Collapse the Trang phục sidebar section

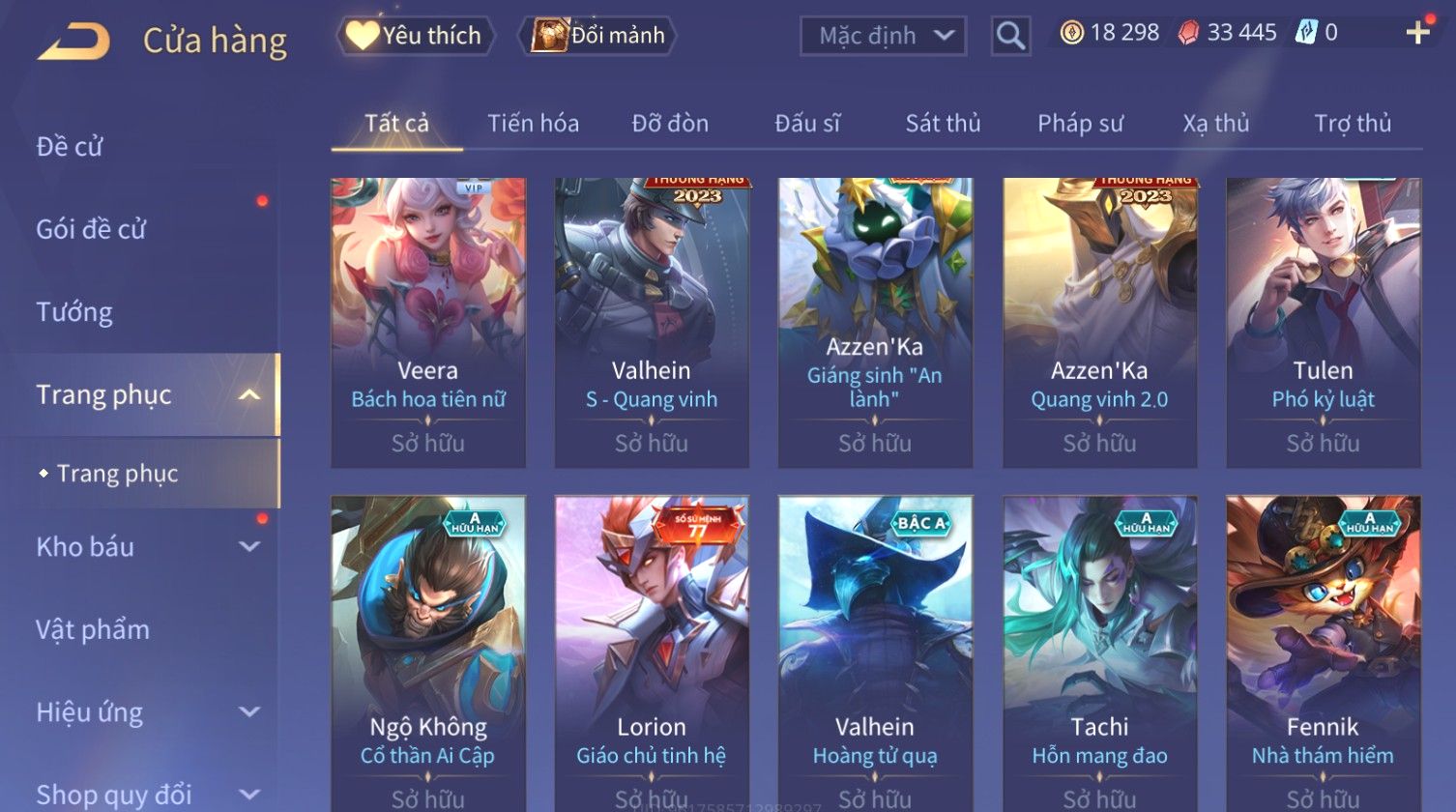point(249,394)
